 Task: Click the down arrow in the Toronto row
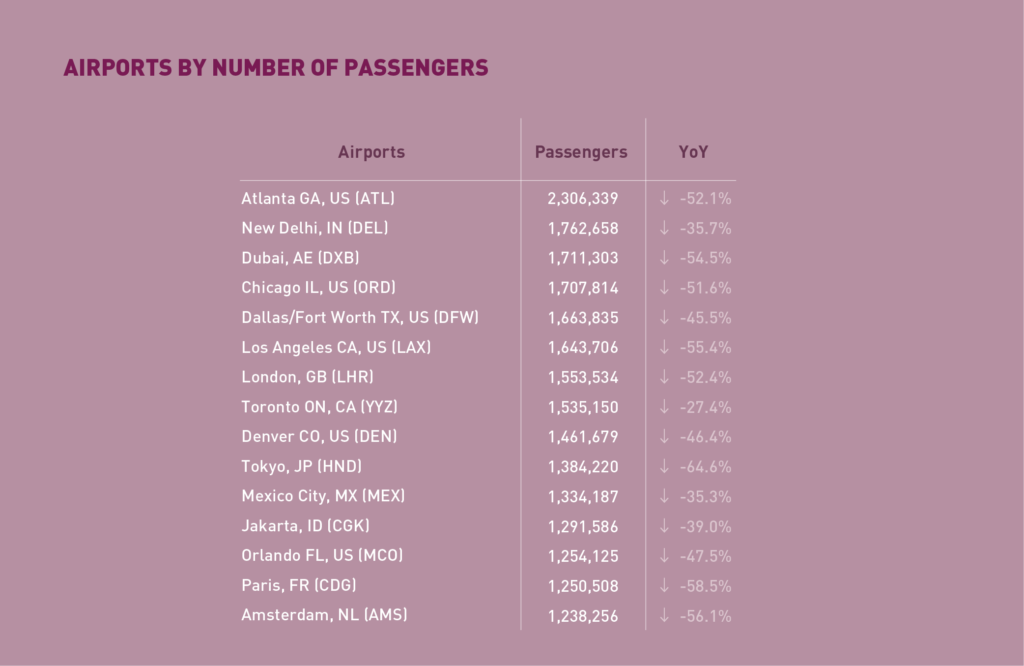(x=663, y=407)
